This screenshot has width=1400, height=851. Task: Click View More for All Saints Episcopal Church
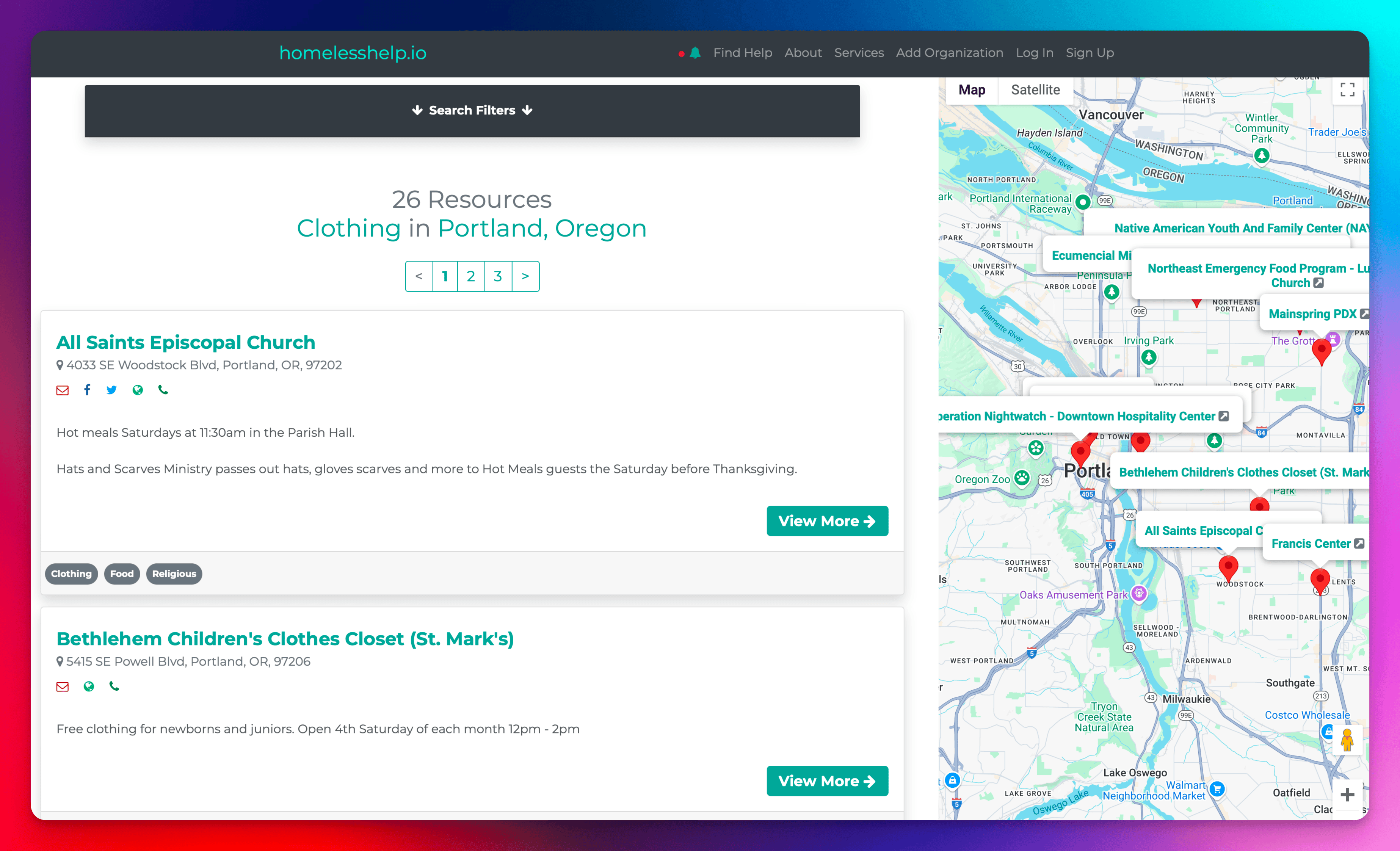point(827,521)
